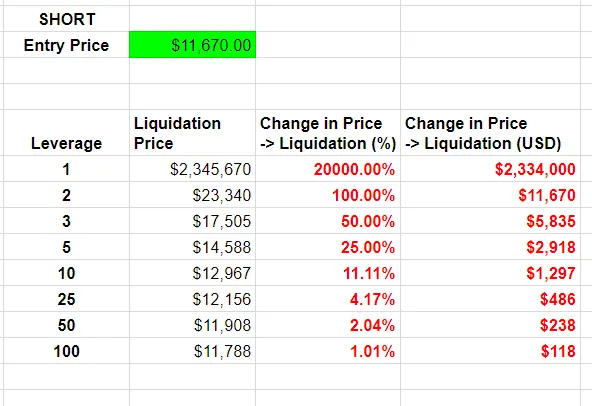Click the $5,835 USD change cell
The width and height of the screenshot is (592, 406).
pyautogui.click(x=490, y=221)
